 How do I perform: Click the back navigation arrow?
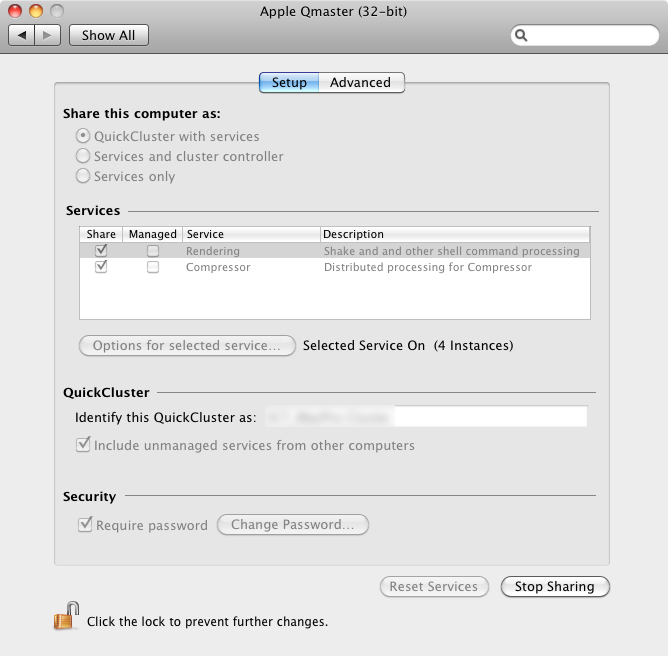pyautogui.click(x=22, y=35)
